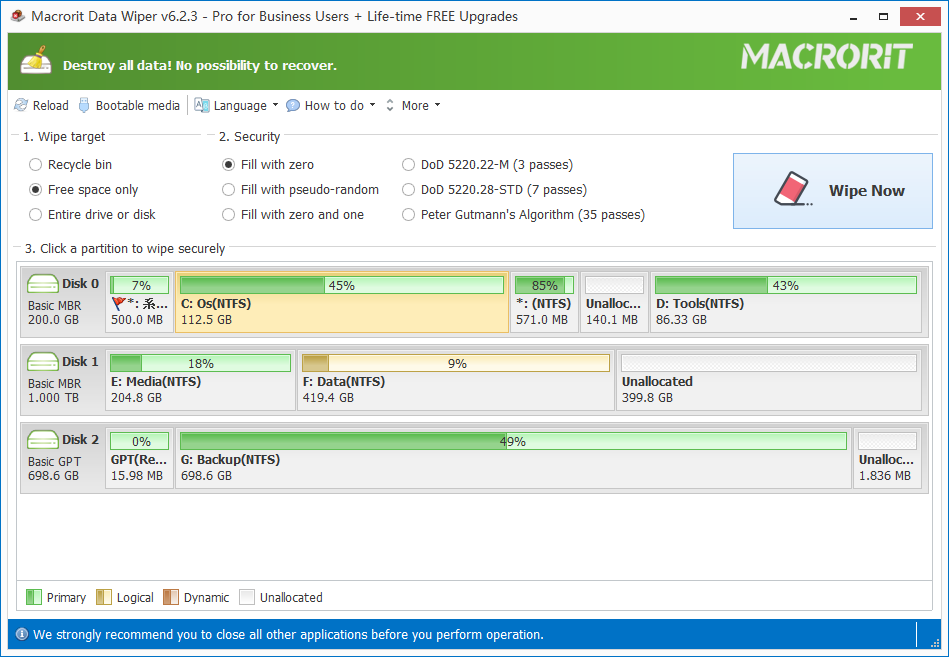The height and width of the screenshot is (657, 949).
Task: Click the Macrorit logo in banner
Action: click(x=826, y=57)
